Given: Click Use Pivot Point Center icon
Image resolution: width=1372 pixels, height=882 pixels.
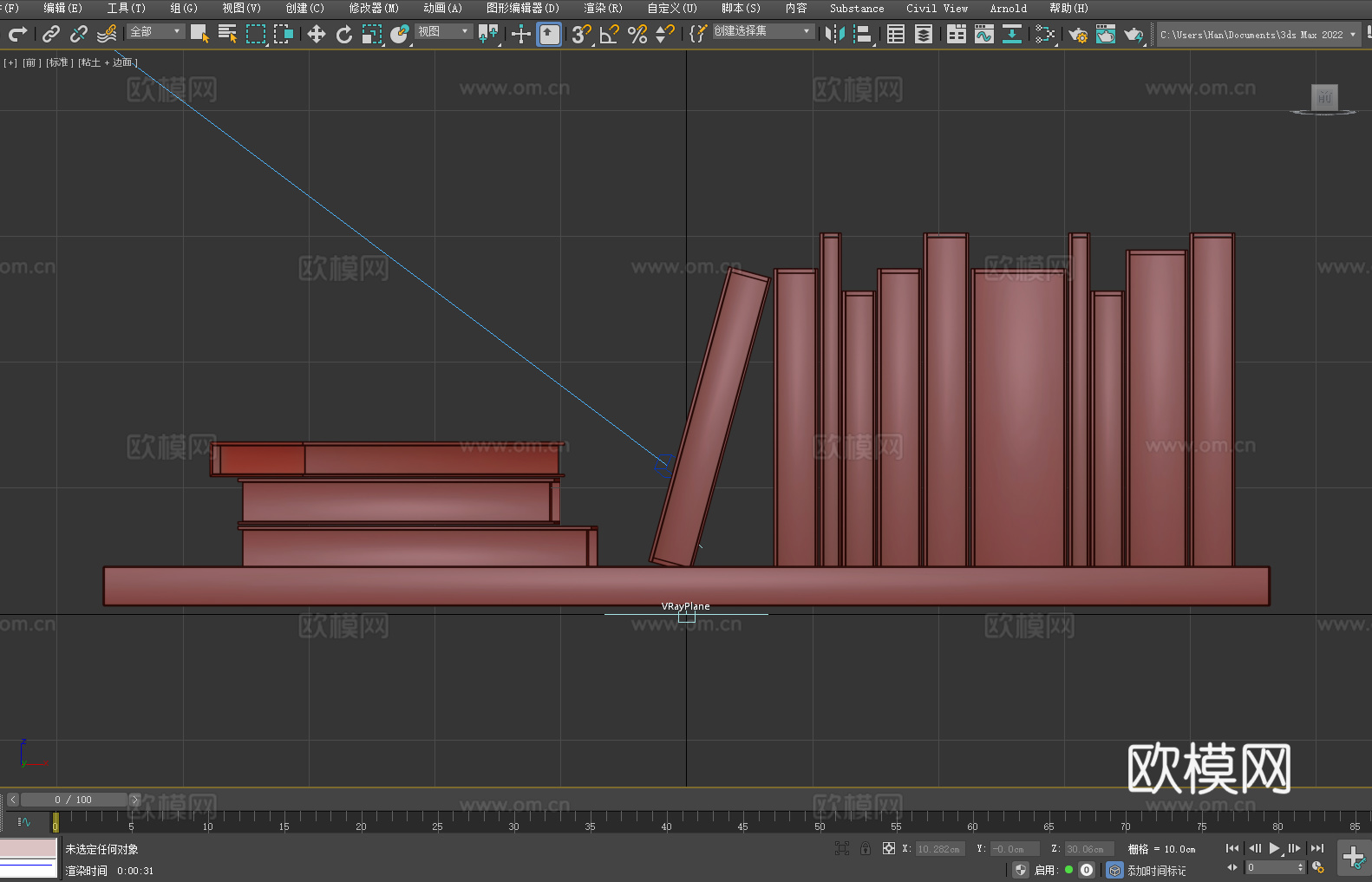Looking at the screenshot, I should 488,34.
